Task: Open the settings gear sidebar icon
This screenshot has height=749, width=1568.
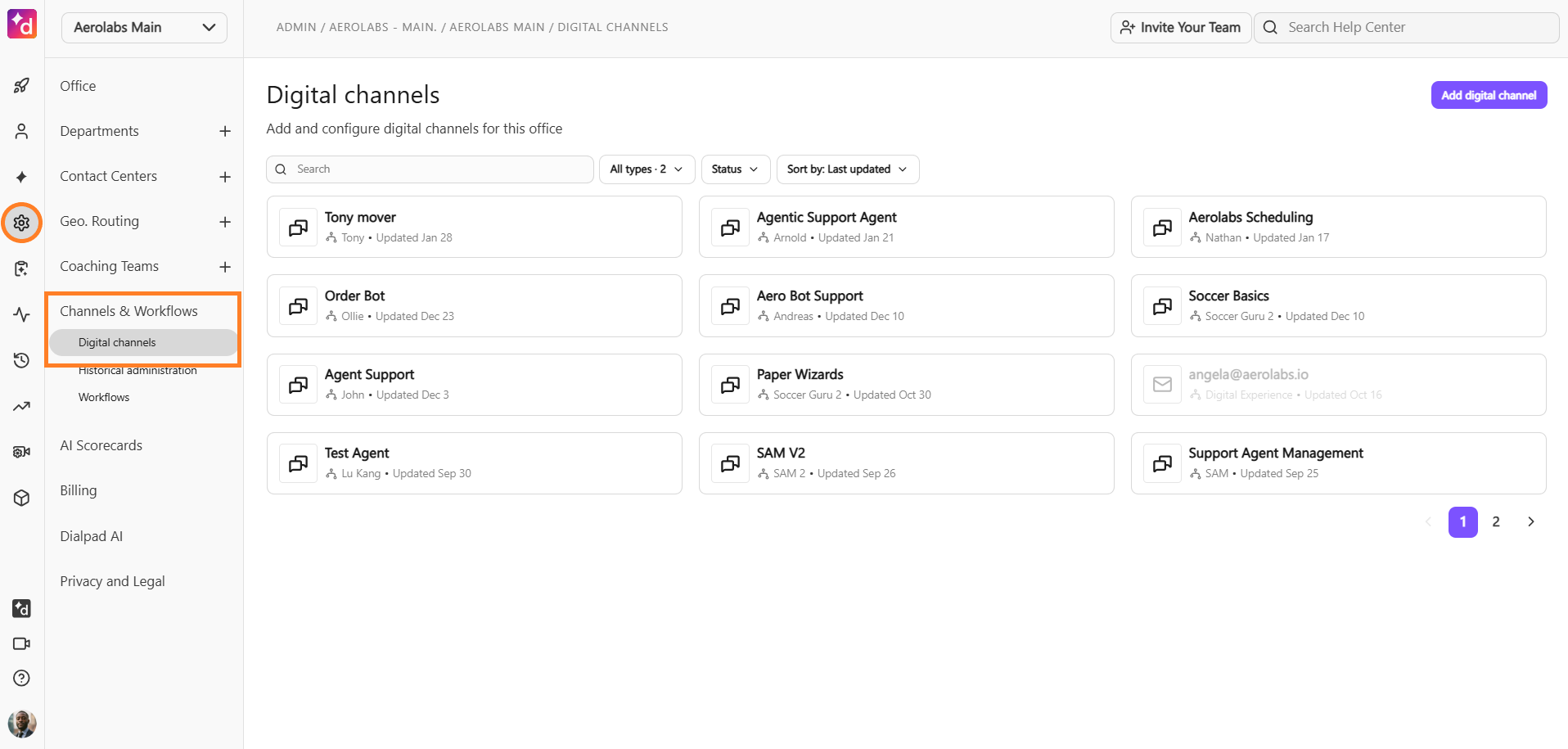Action: [x=22, y=223]
